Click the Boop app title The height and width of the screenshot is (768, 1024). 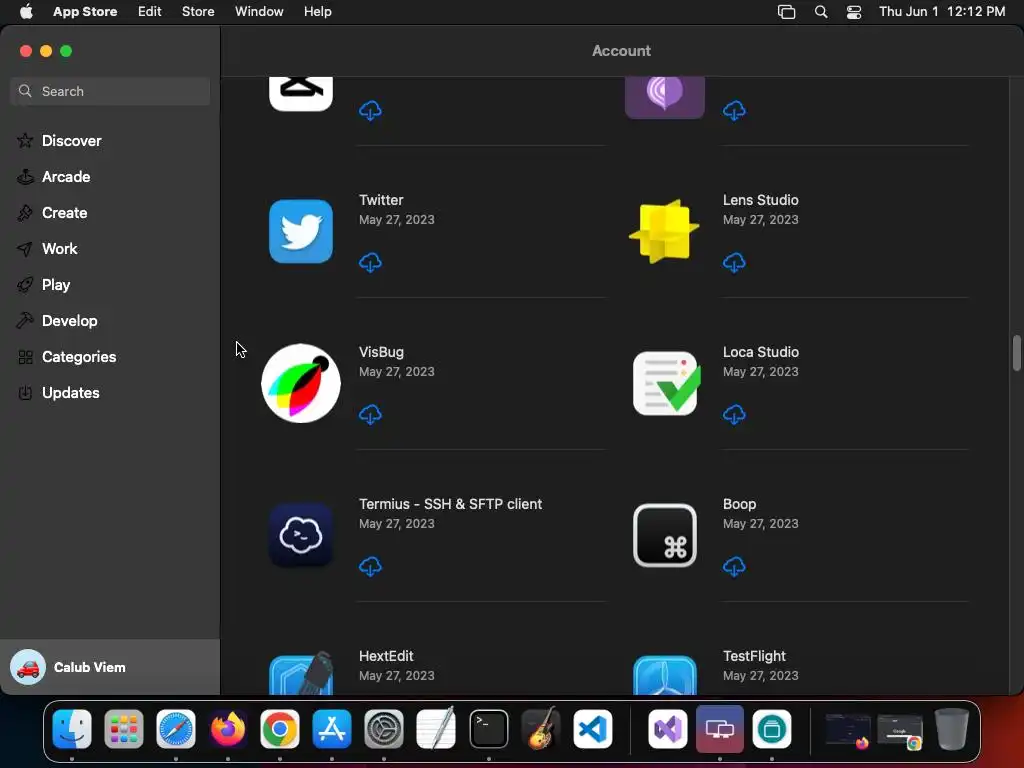coord(739,504)
